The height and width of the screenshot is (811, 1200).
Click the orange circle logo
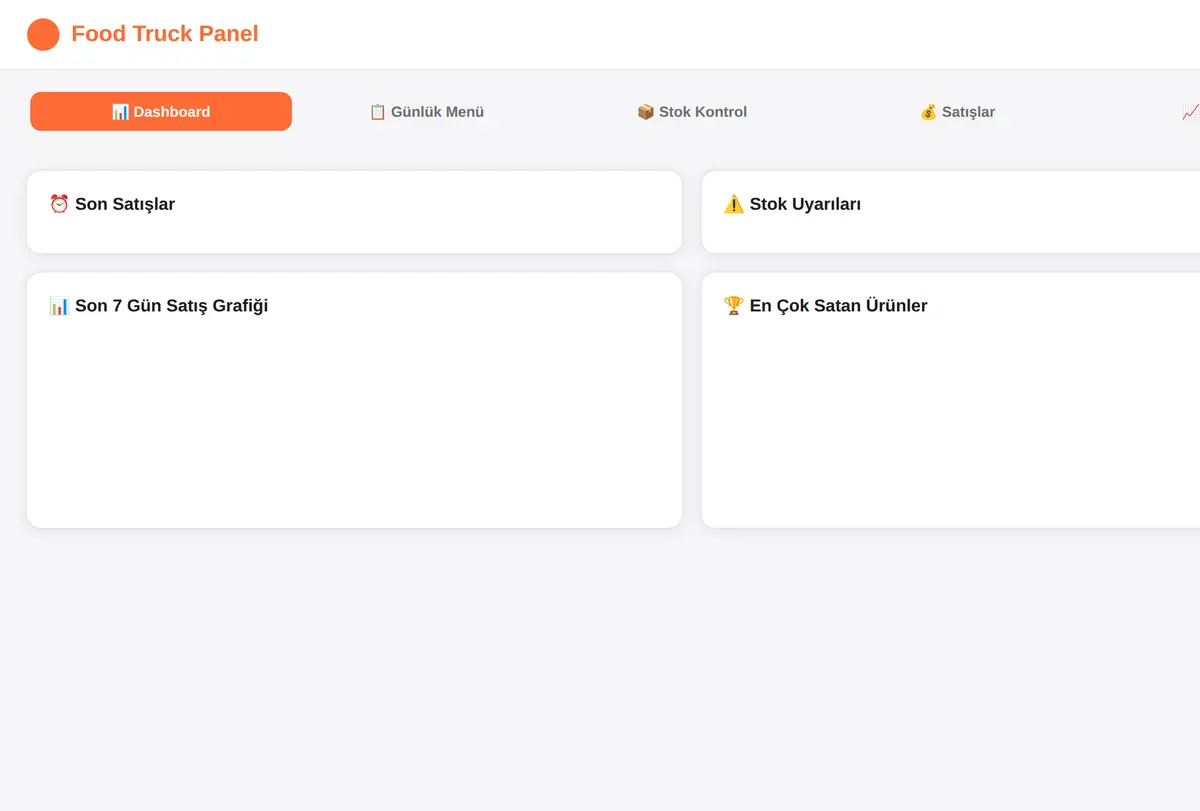(x=43, y=35)
